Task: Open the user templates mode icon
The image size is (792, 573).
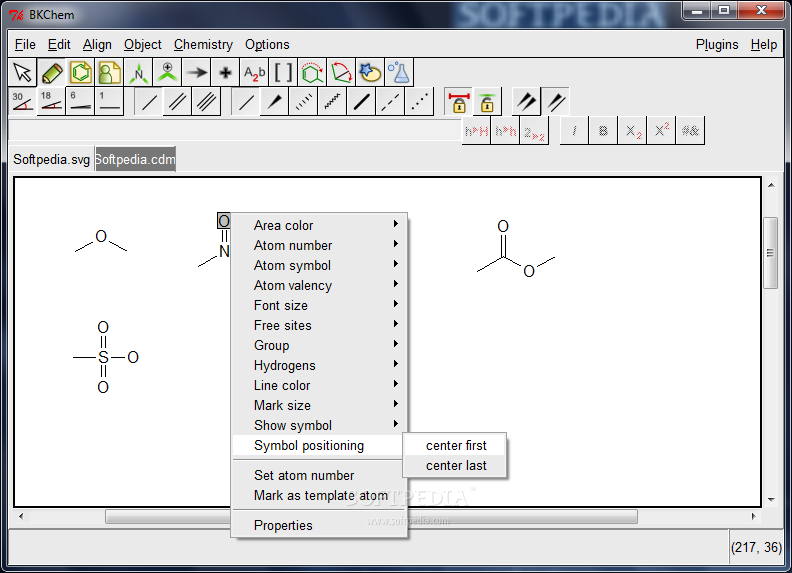Action: (x=110, y=73)
